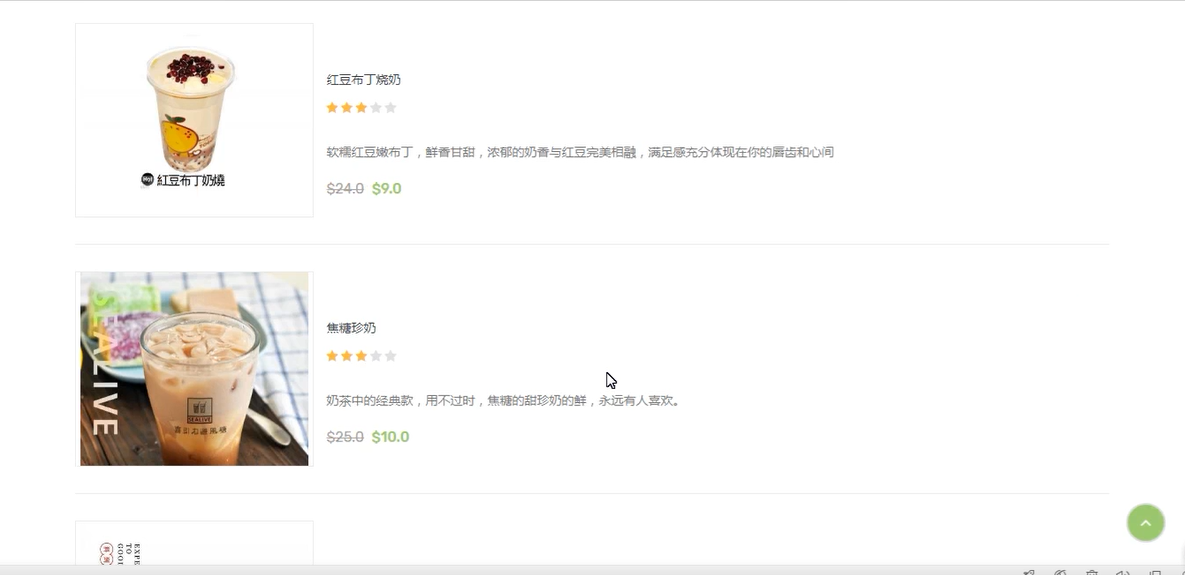Click first star of 红豆布丁烧奶 rating
The height and width of the screenshot is (575, 1185).
(332, 108)
